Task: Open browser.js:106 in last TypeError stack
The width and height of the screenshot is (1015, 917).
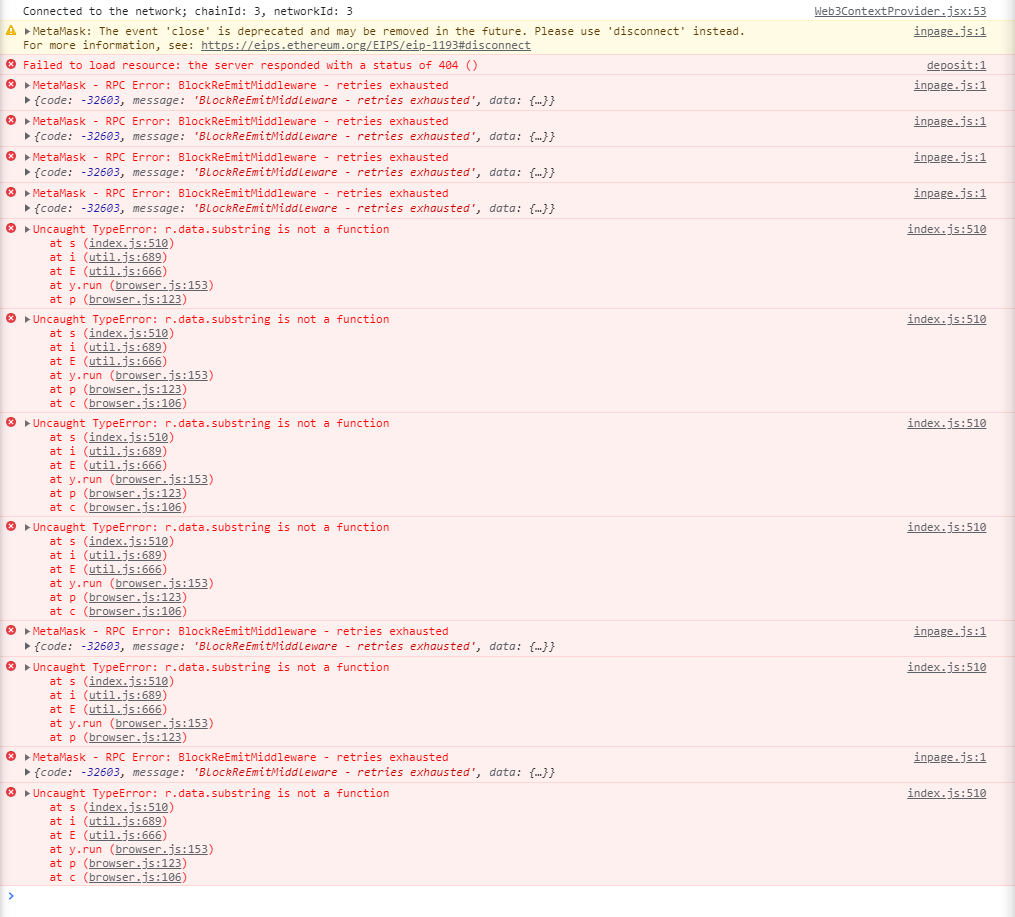Action: [x=135, y=878]
